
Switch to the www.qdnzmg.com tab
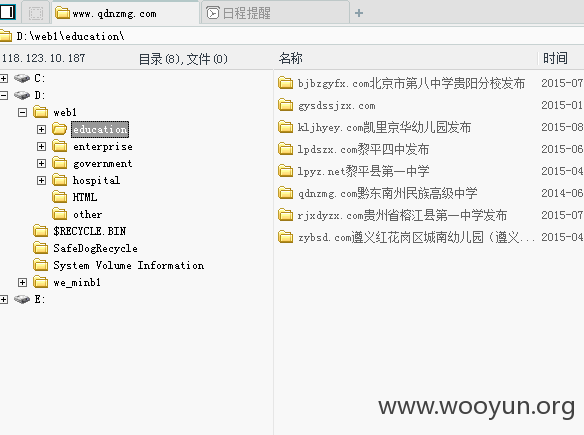tap(125, 13)
